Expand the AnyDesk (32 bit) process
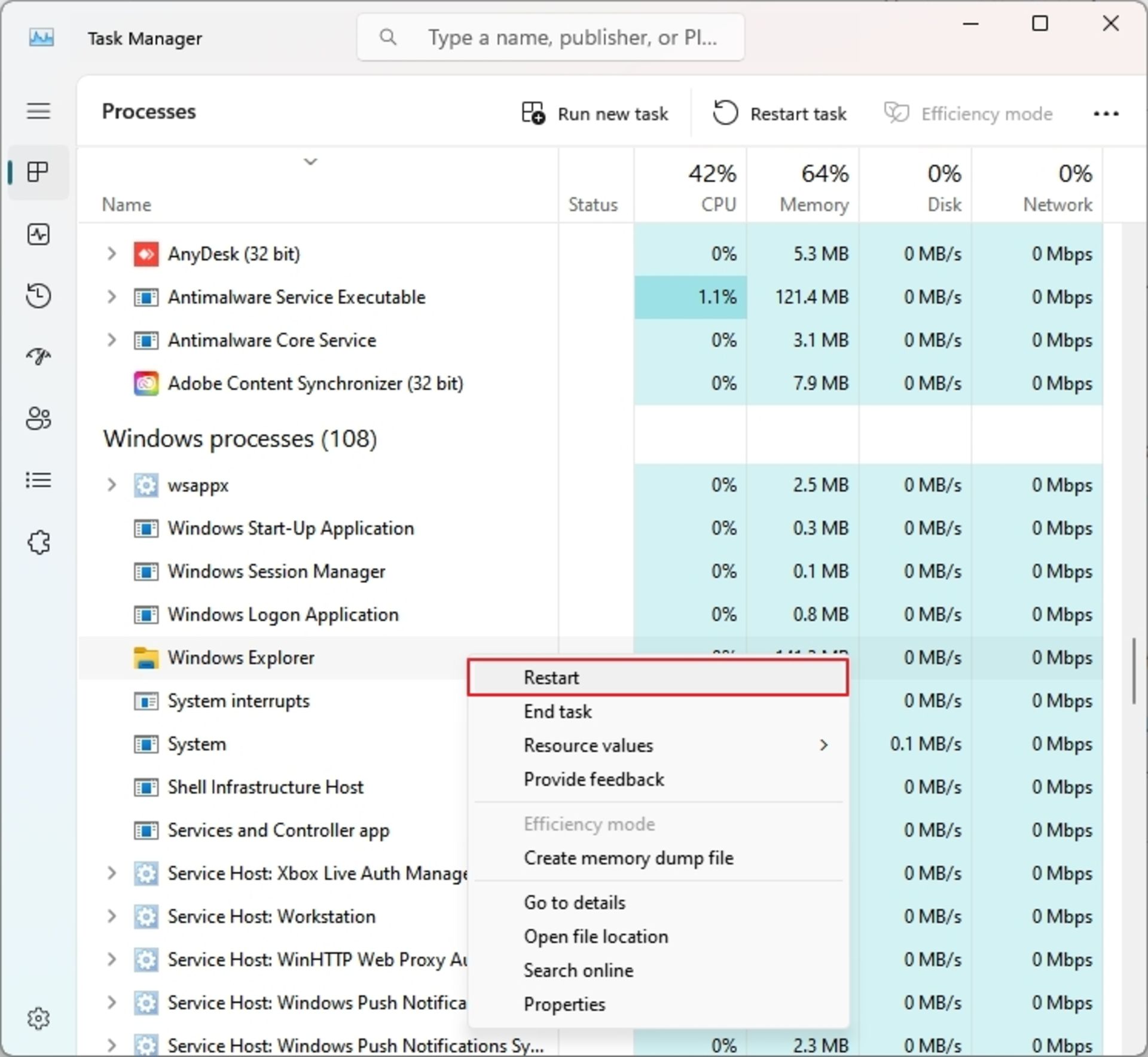Image resolution: width=1148 pixels, height=1057 pixels. coord(111,253)
